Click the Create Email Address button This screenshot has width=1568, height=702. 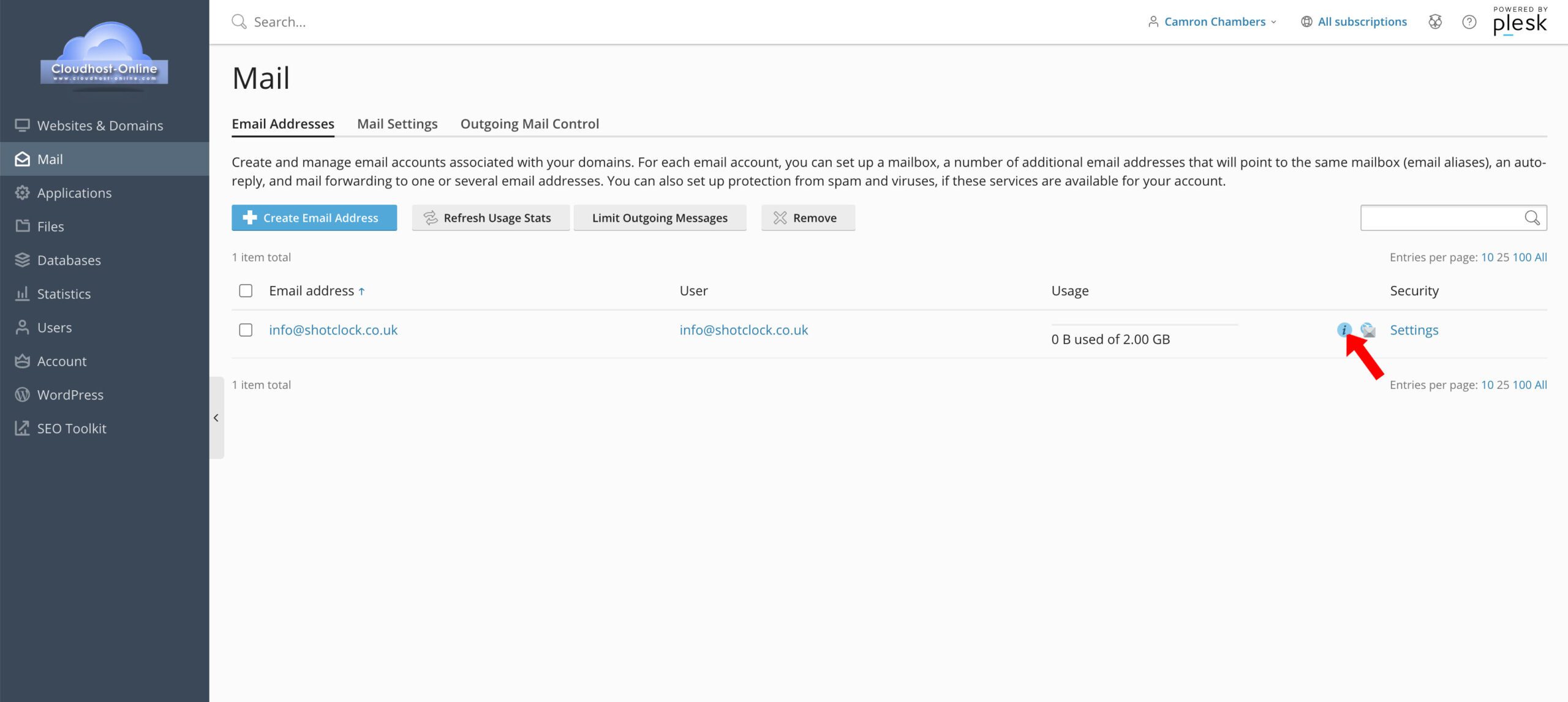click(x=314, y=217)
